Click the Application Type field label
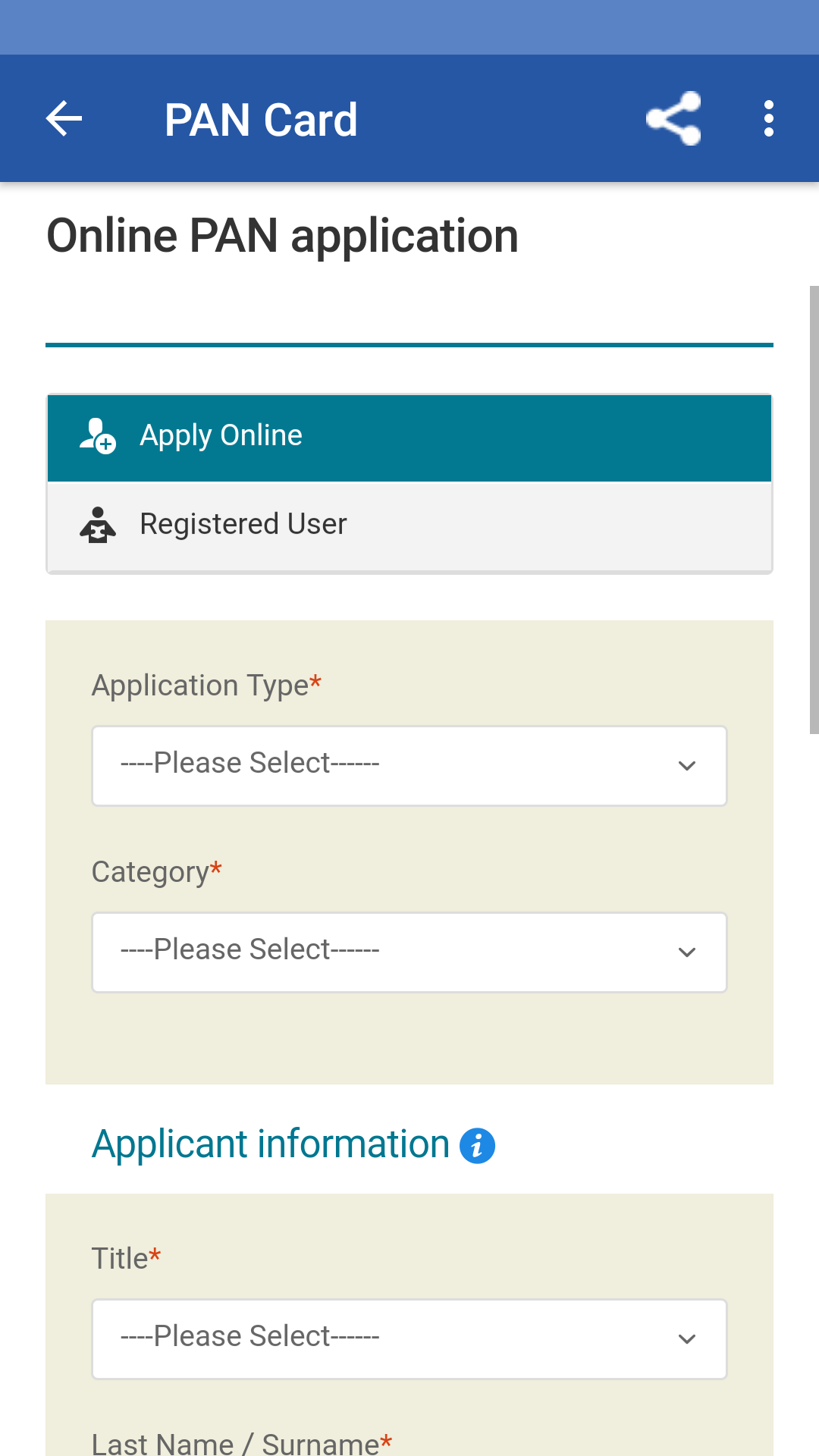The width and height of the screenshot is (819, 1456). [201, 686]
